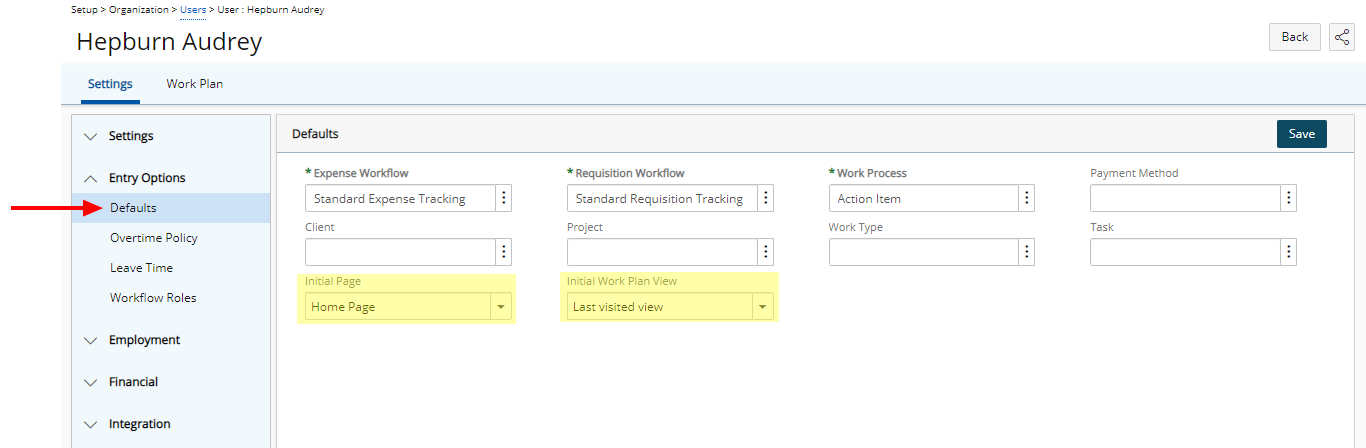Image resolution: width=1366 pixels, height=448 pixels.
Task: Open Payment Method three-dot picker icon
Action: [x=1289, y=198]
